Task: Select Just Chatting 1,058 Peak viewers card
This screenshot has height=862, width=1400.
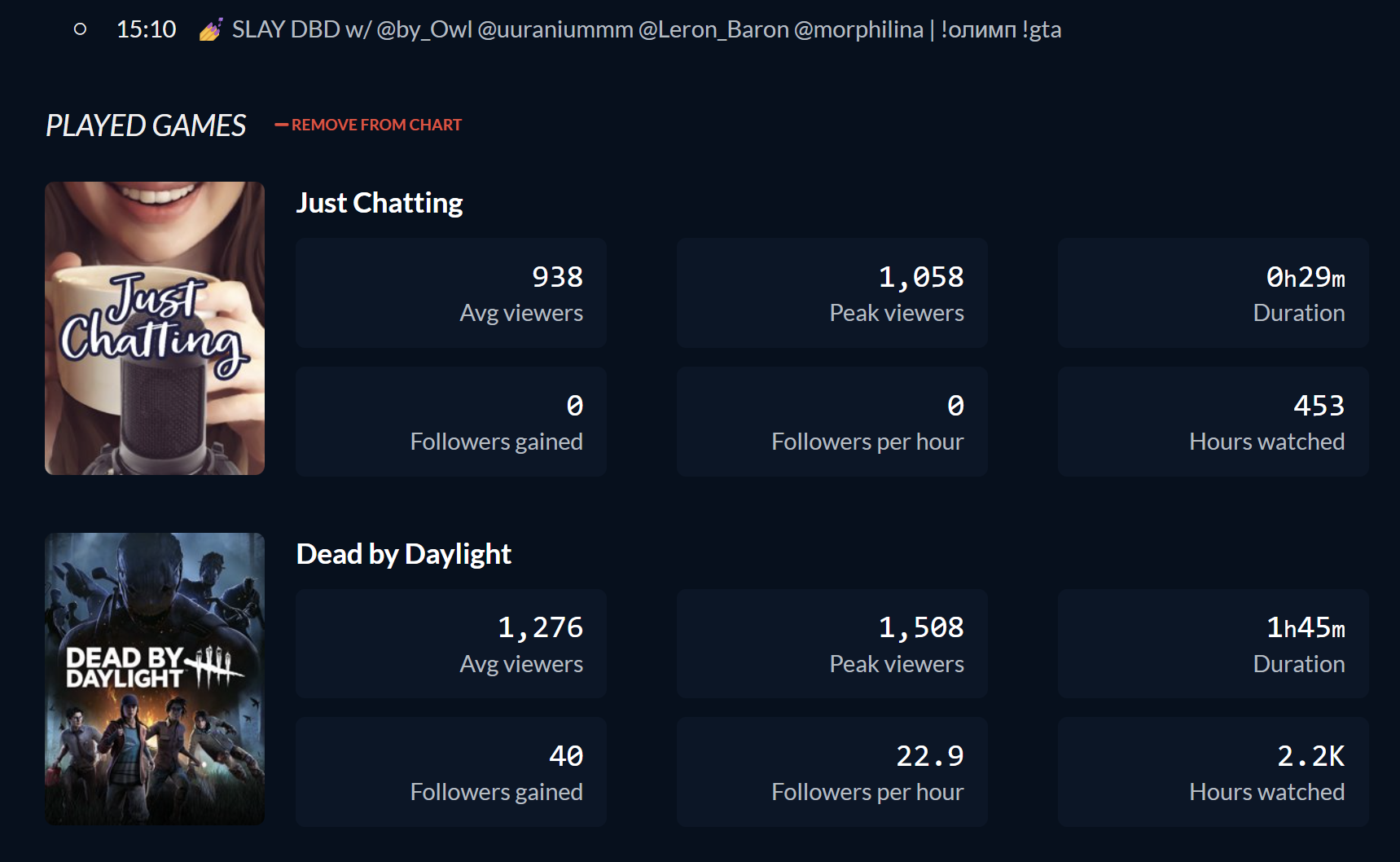Action: (x=832, y=293)
